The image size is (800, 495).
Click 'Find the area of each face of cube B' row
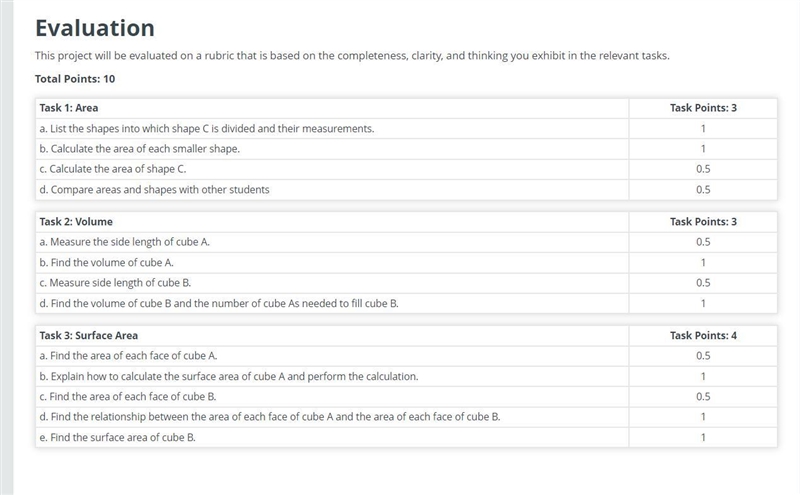click(406, 397)
